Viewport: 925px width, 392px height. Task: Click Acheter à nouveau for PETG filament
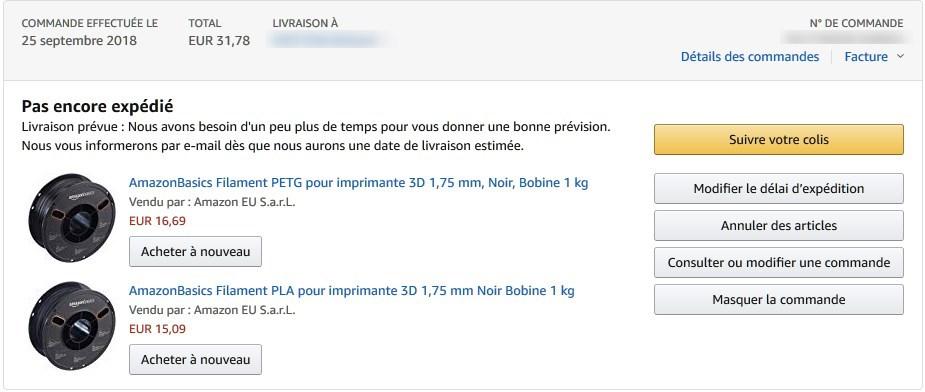(x=195, y=251)
